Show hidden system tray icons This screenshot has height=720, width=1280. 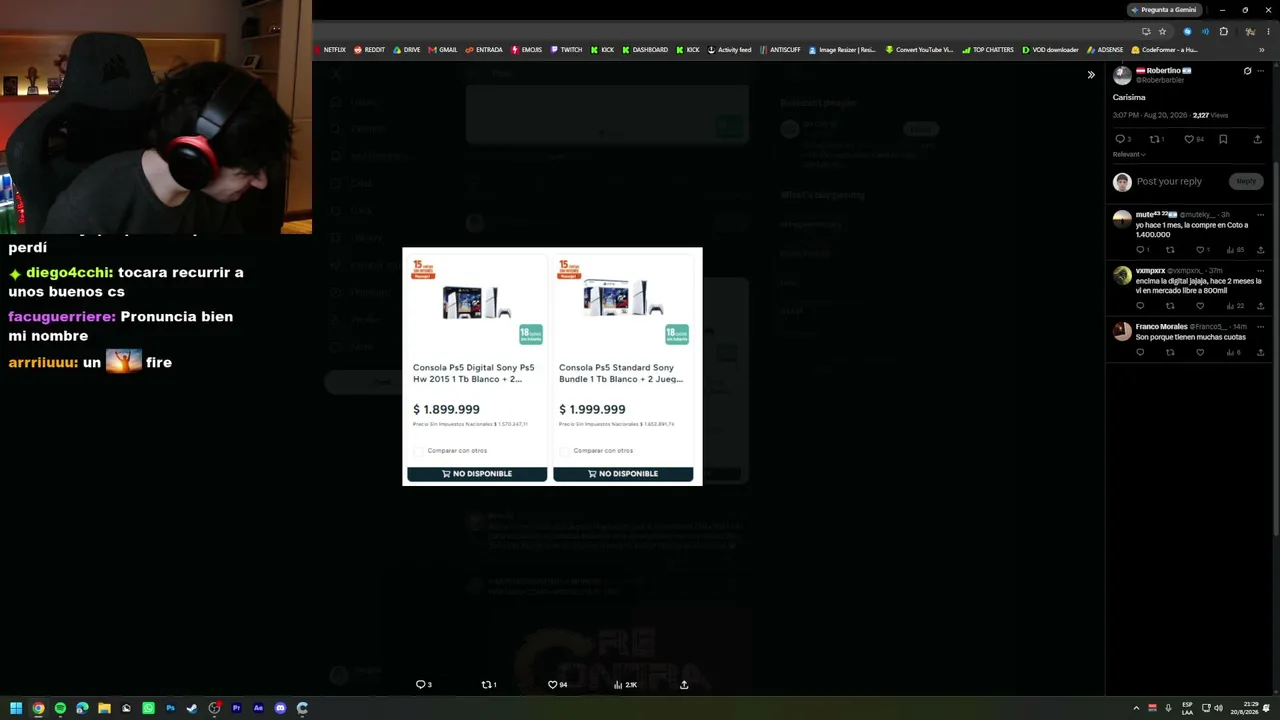point(1136,708)
